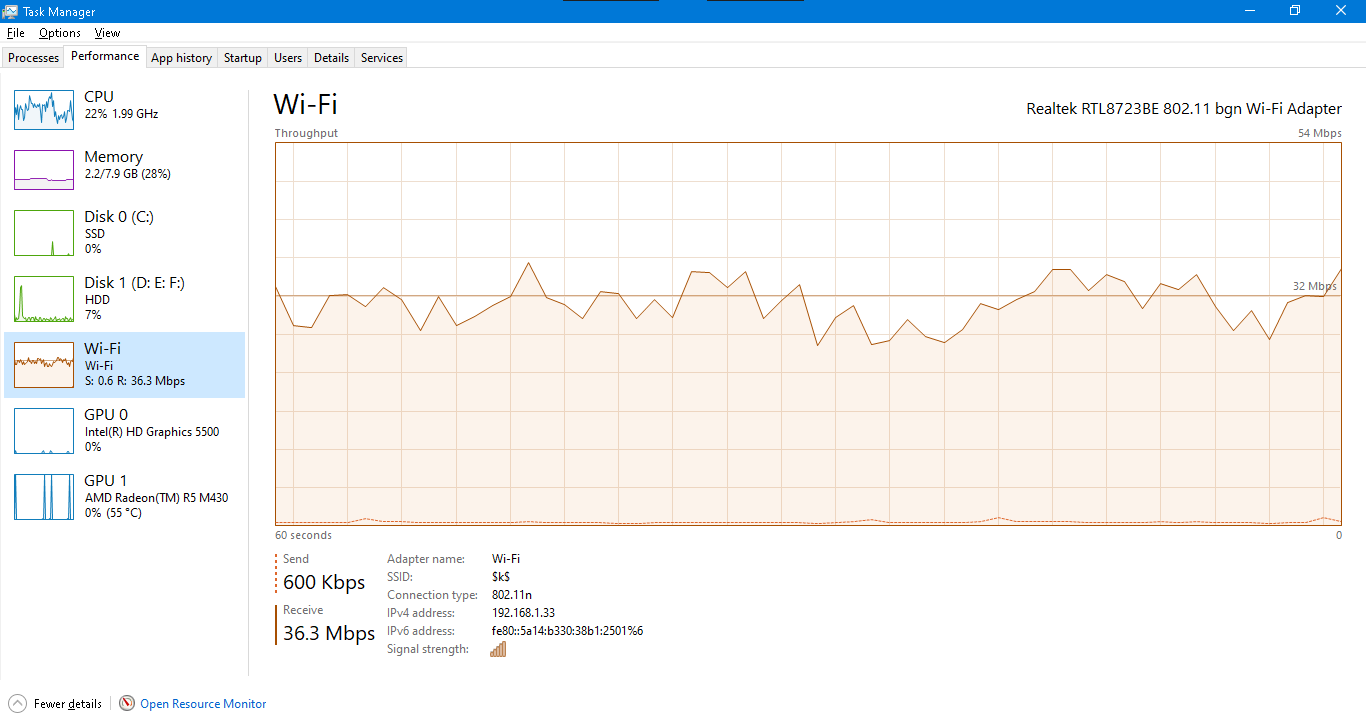Minimize the Task Manager window
This screenshot has width=1366, height=728.
(1250, 10)
